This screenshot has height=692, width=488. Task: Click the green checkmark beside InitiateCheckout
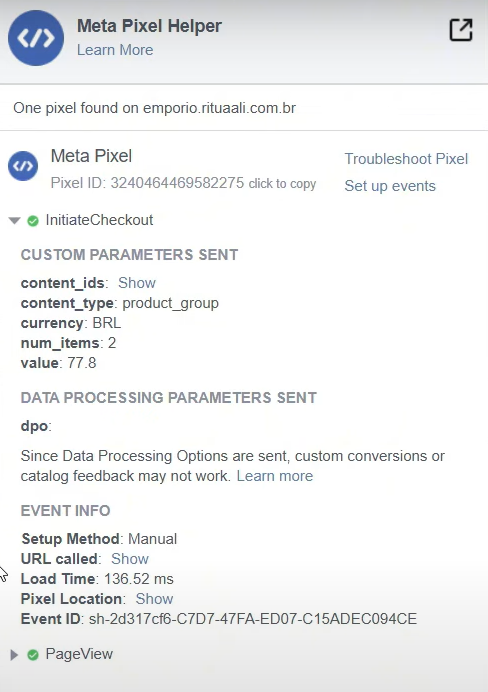coord(33,220)
